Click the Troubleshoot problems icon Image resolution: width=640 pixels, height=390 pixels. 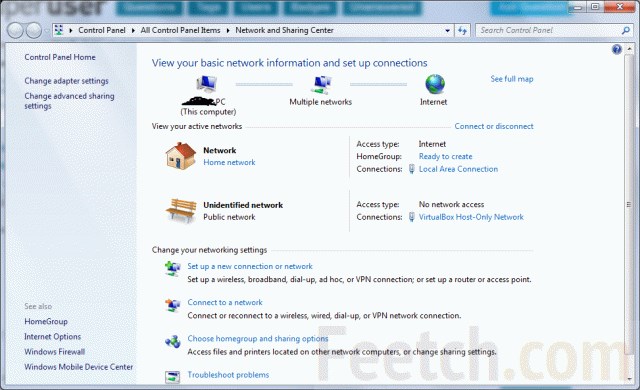click(173, 377)
